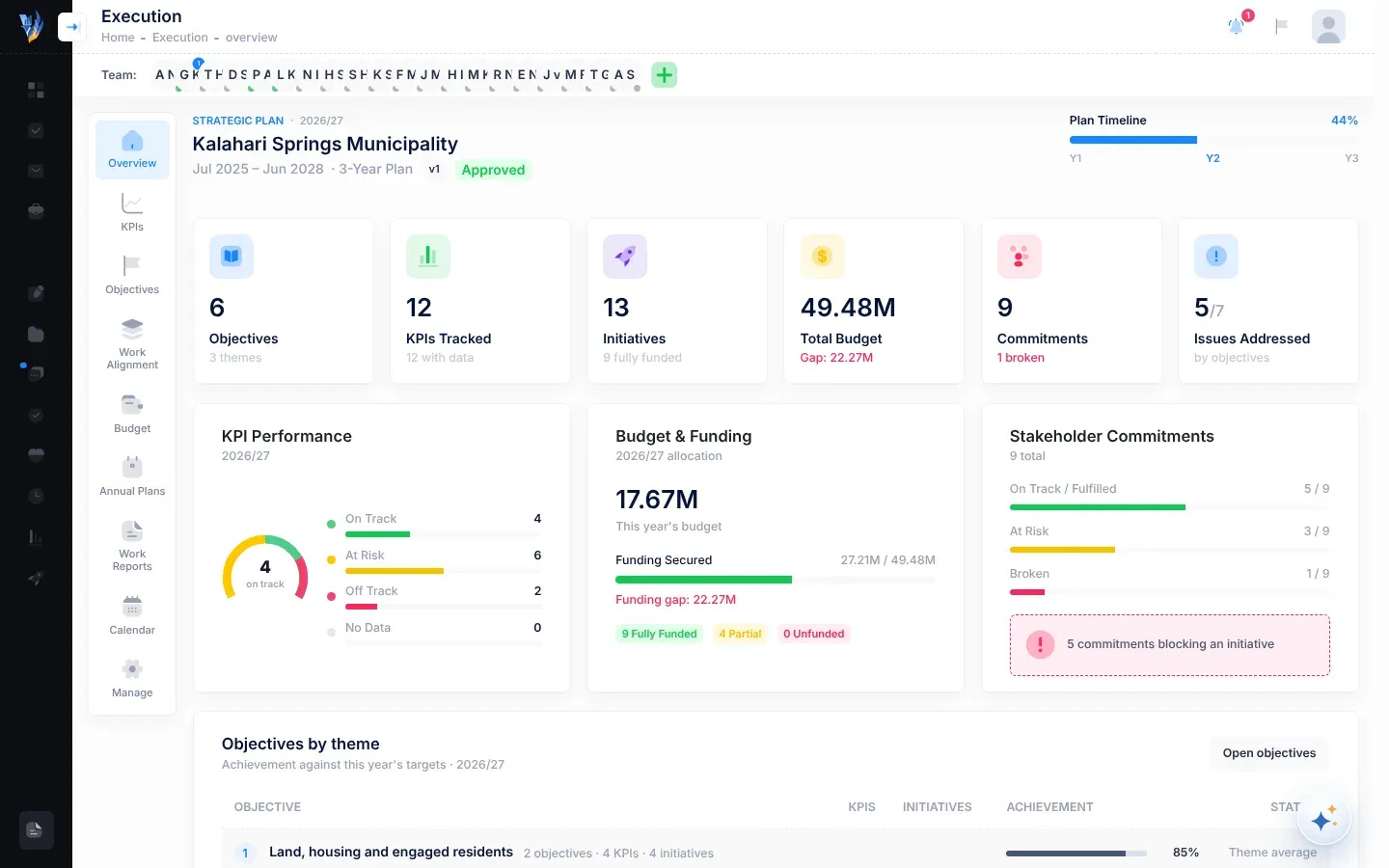Open the folder icon in dark sidebar
This screenshot has width=1389, height=868.
pos(36,334)
